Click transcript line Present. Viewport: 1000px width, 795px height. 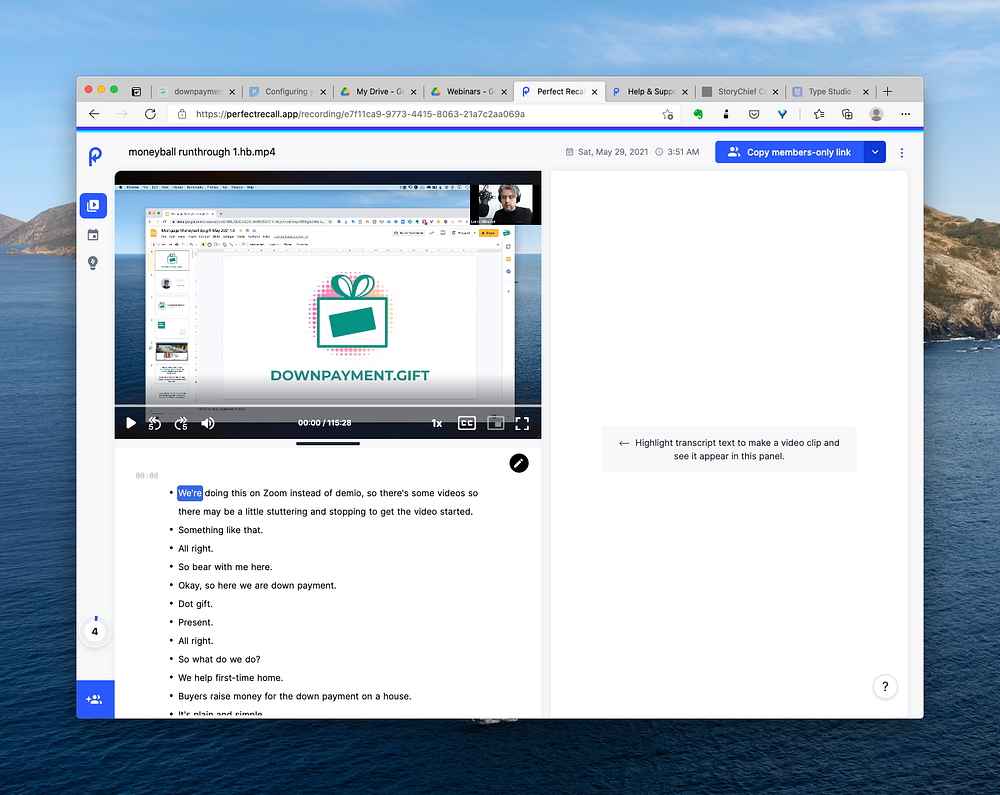point(196,622)
